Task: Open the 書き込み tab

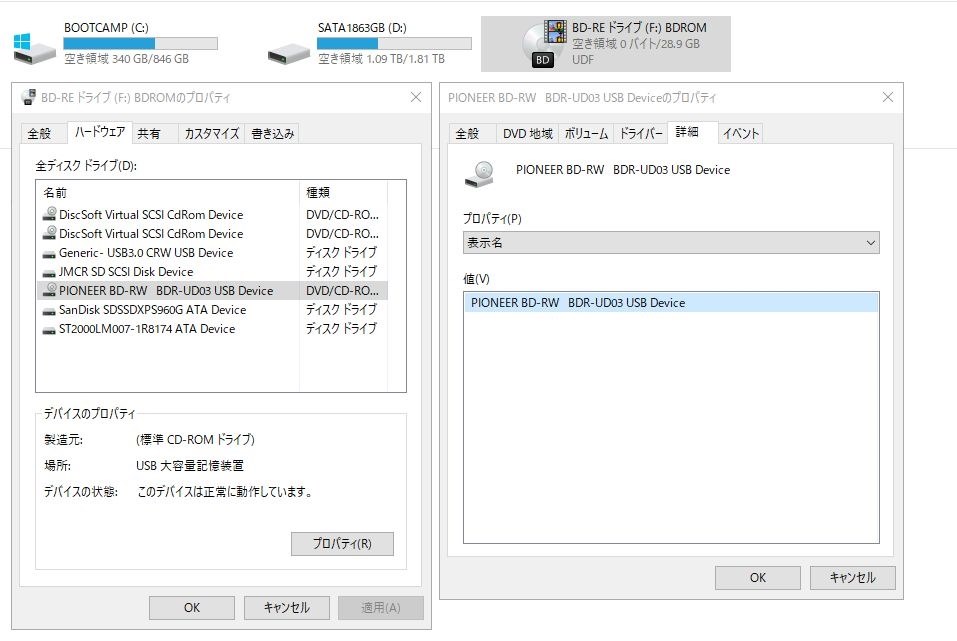Action: [x=272, y=134]
